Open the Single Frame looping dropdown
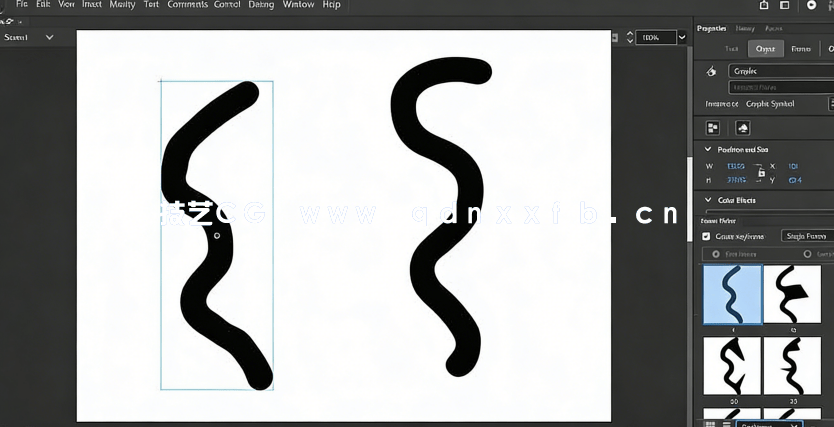Image resolution: width=834 pixels, height=427 pixels. pos(807,236)
